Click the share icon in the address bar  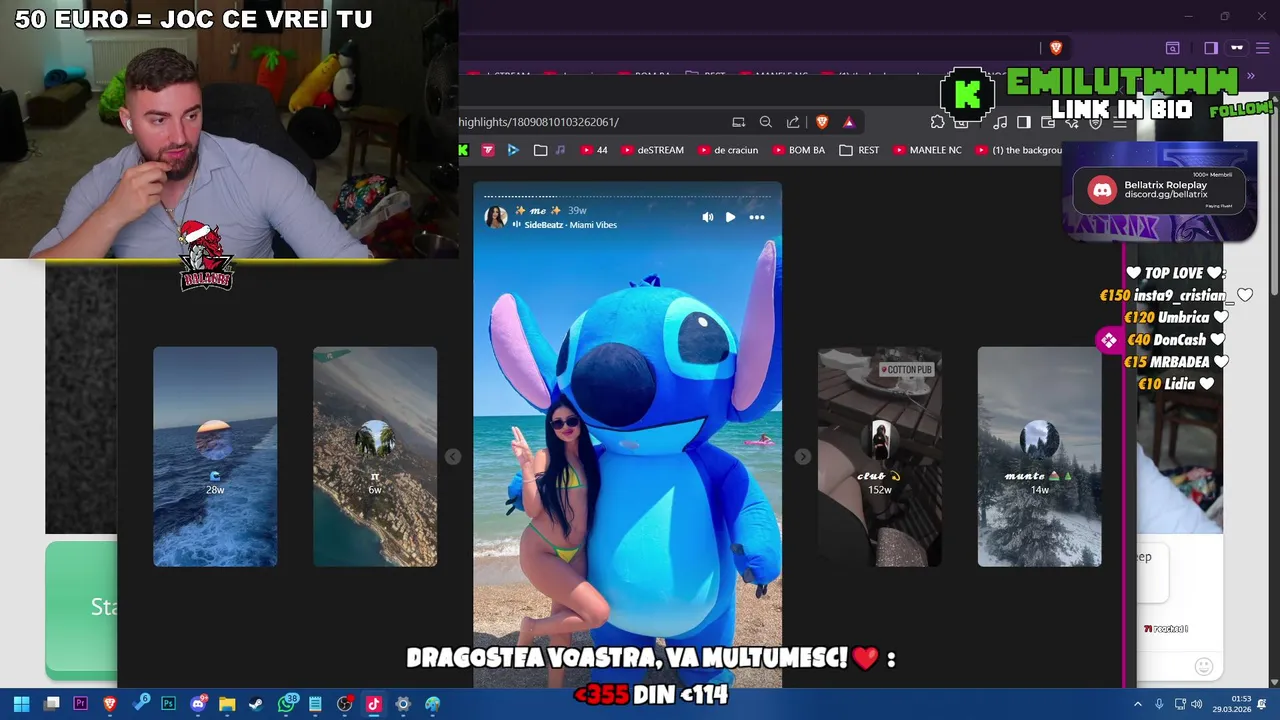(793, 122)
